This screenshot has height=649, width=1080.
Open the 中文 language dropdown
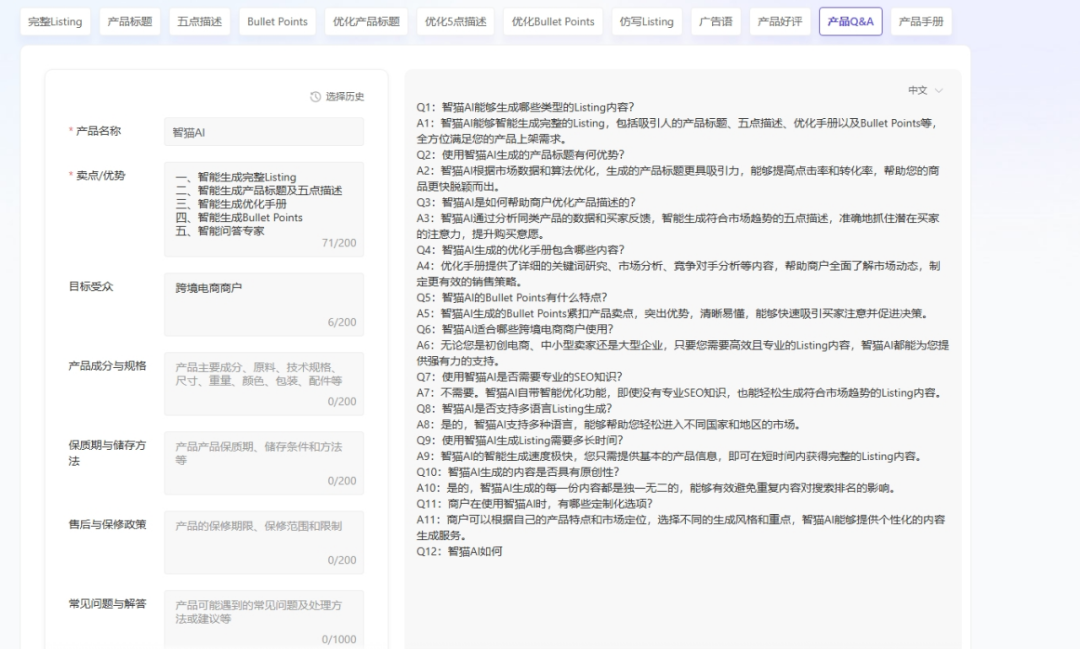tap(922, 89)
